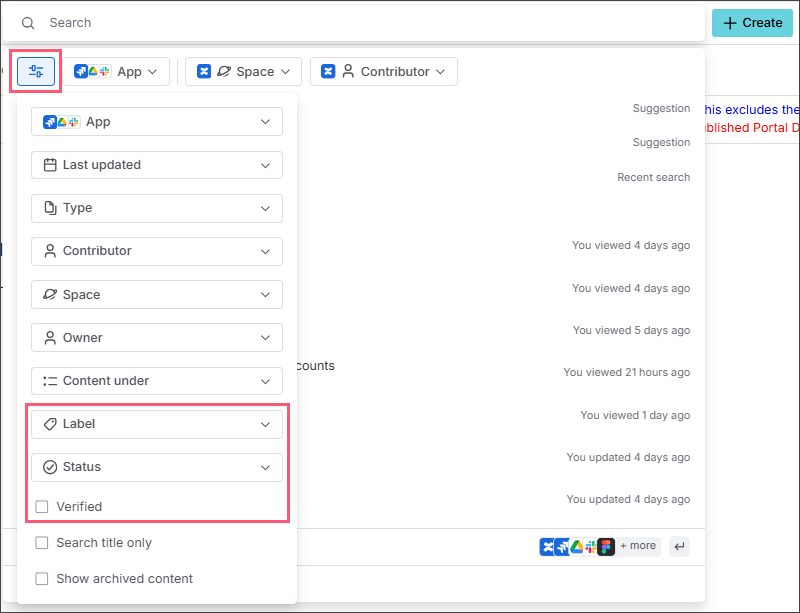Click the magnifier icon in search bar

click(x=28, y=23)
